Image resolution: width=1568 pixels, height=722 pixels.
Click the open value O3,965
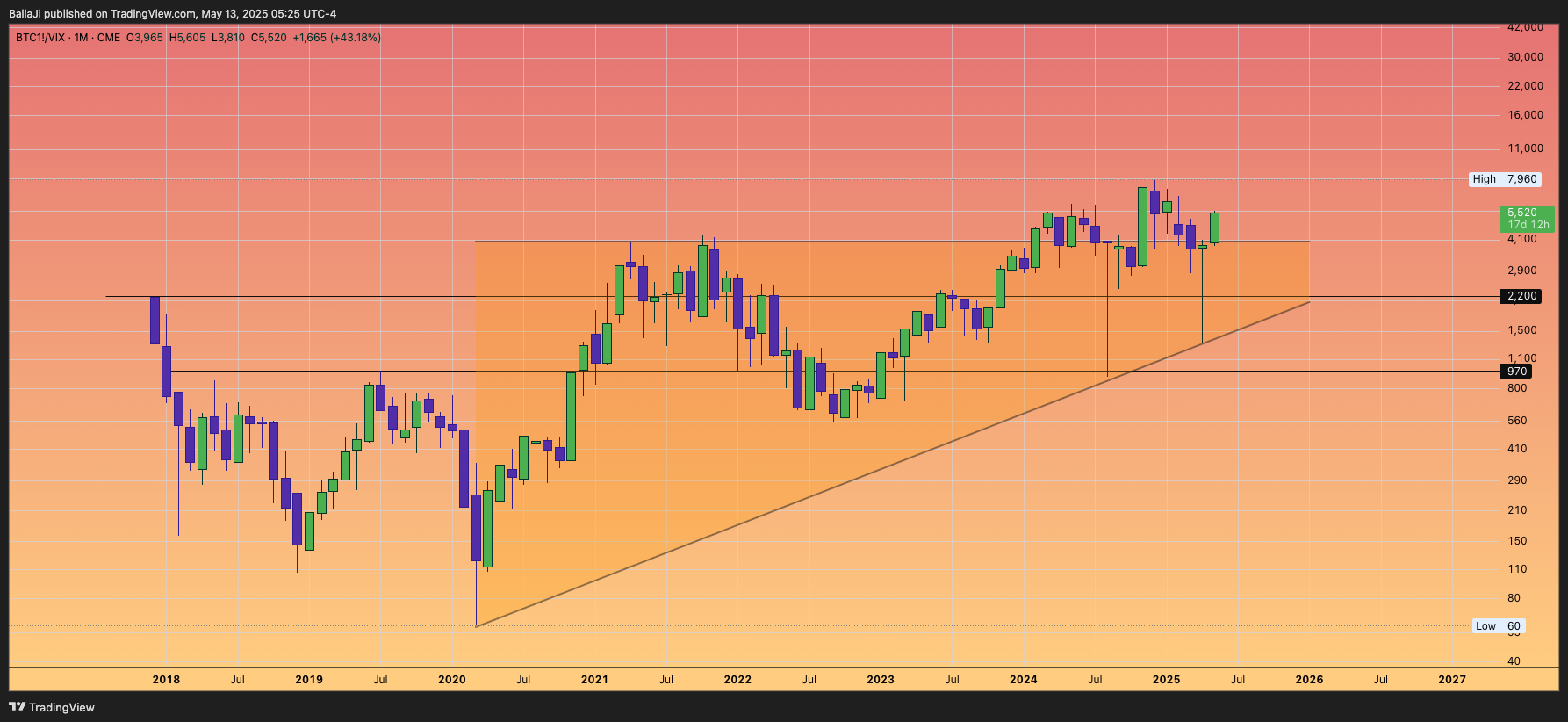pos(145,38)
